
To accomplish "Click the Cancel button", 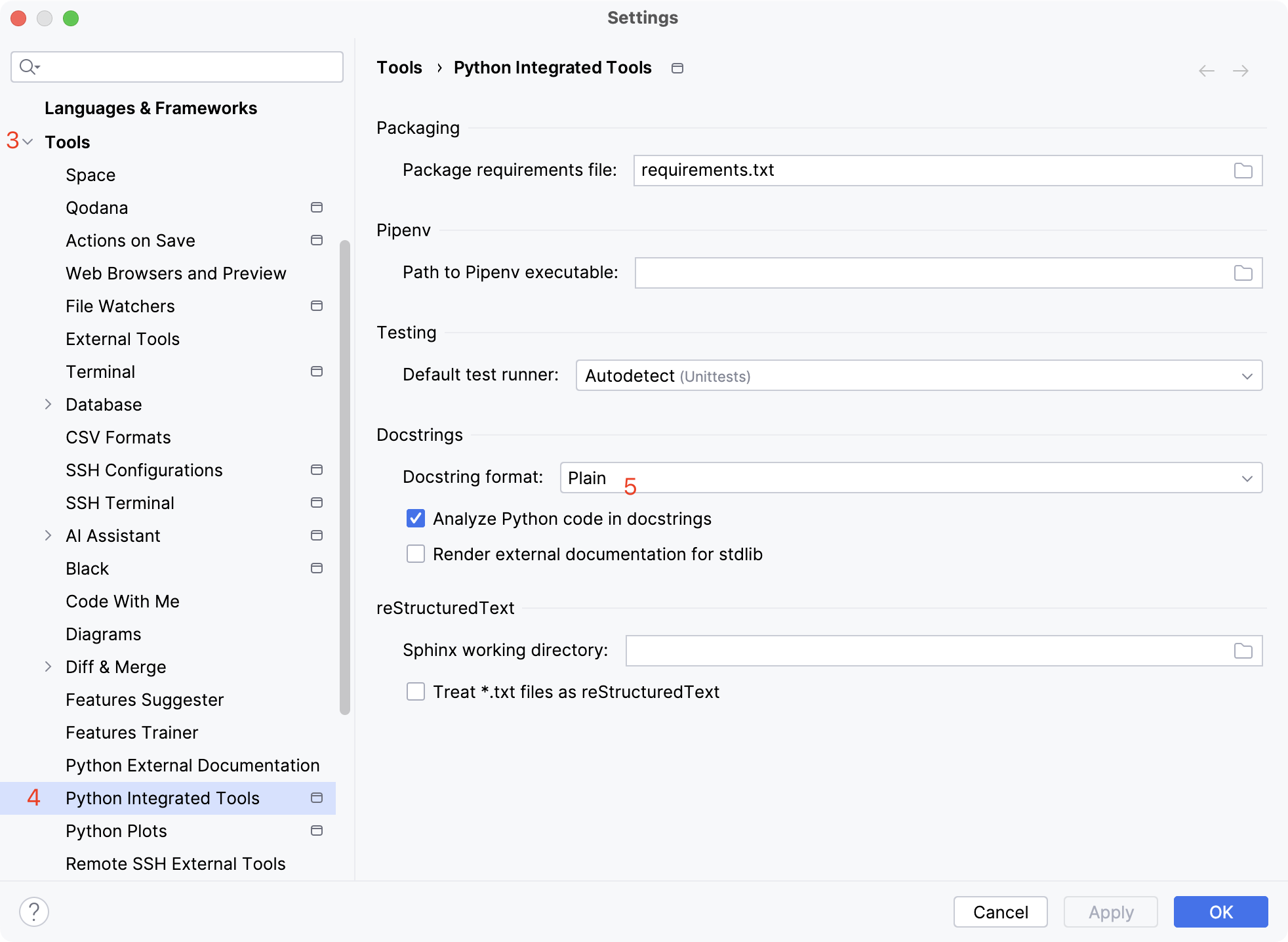I will point(1000,912).
